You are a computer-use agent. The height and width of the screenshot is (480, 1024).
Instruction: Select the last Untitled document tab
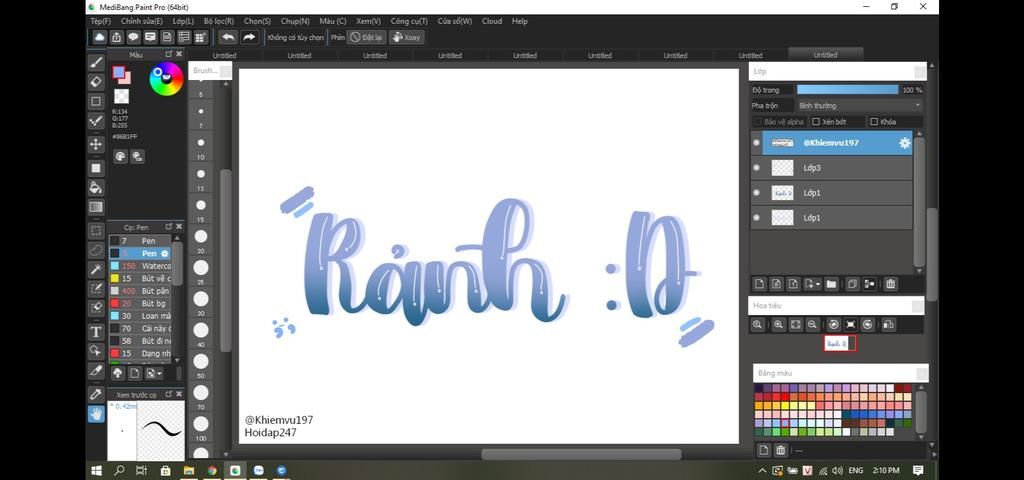click(x=825, y=55)
